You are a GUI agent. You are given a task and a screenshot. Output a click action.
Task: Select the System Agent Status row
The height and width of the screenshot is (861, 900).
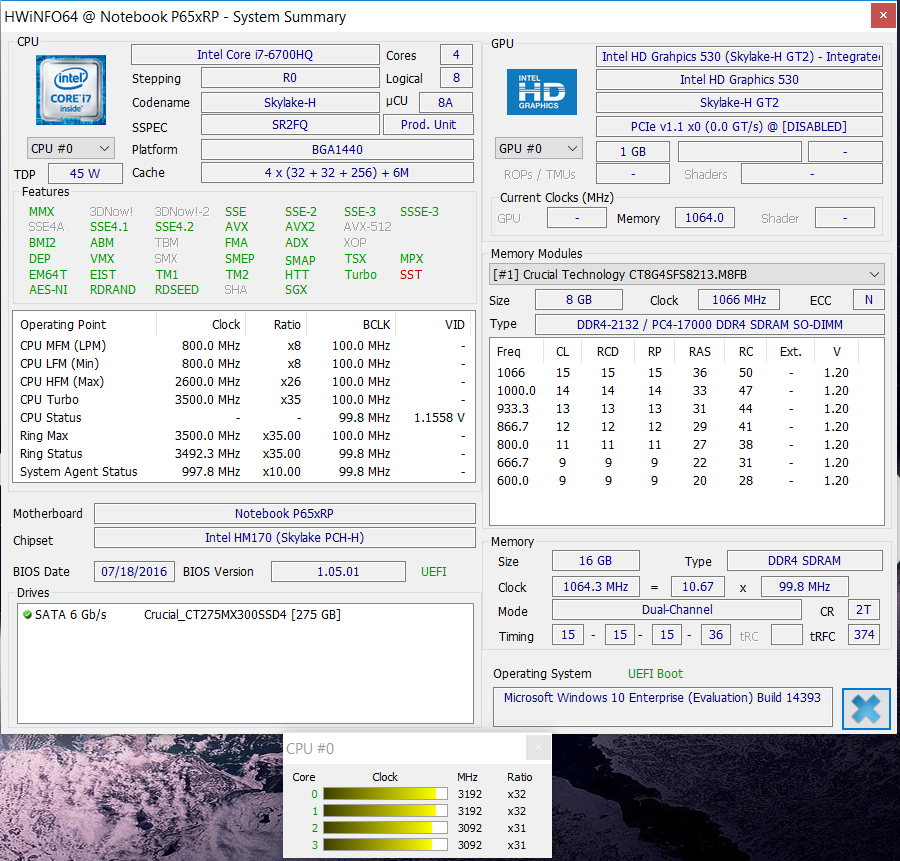[244, 472]
